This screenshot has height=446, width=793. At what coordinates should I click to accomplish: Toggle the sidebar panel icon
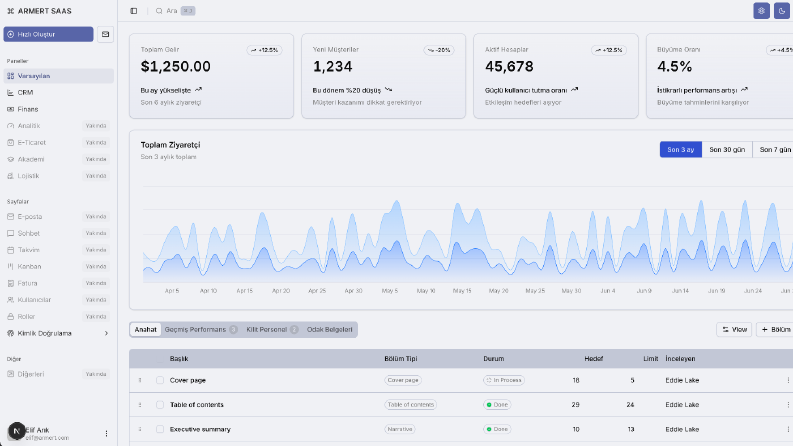[x=134, y=11]
